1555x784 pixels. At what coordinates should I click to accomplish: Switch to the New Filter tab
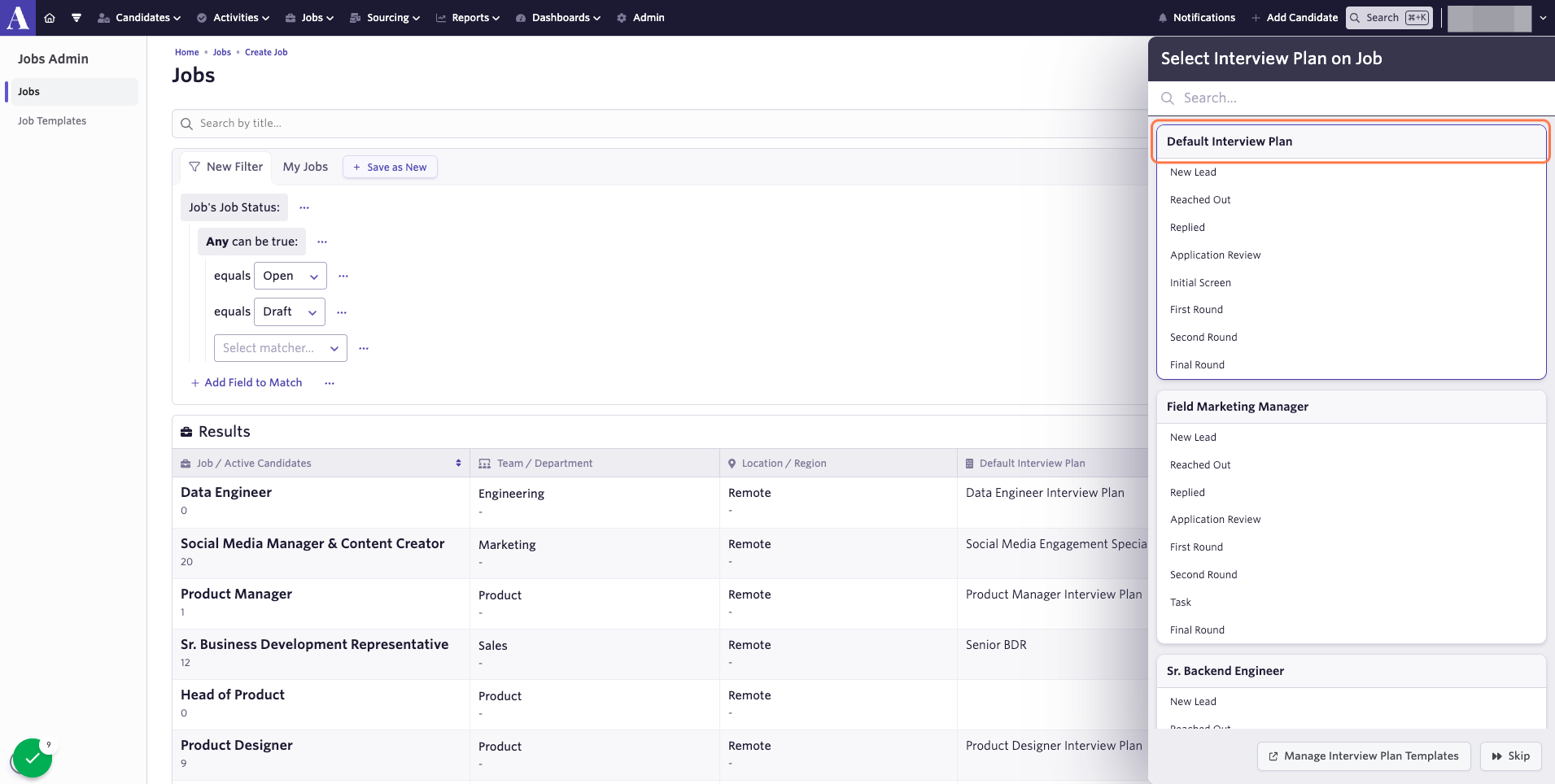click(226, 167)
